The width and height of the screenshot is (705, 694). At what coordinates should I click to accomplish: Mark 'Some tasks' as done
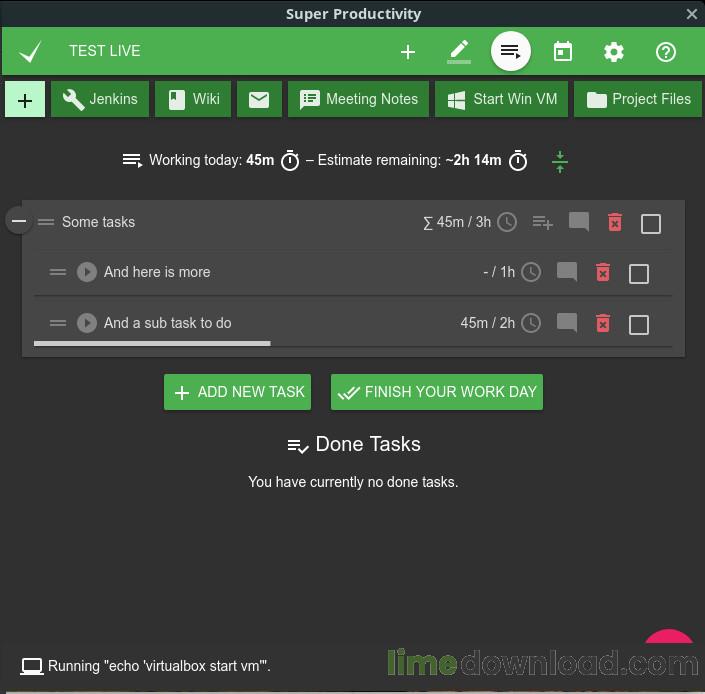tap(651, 223)
